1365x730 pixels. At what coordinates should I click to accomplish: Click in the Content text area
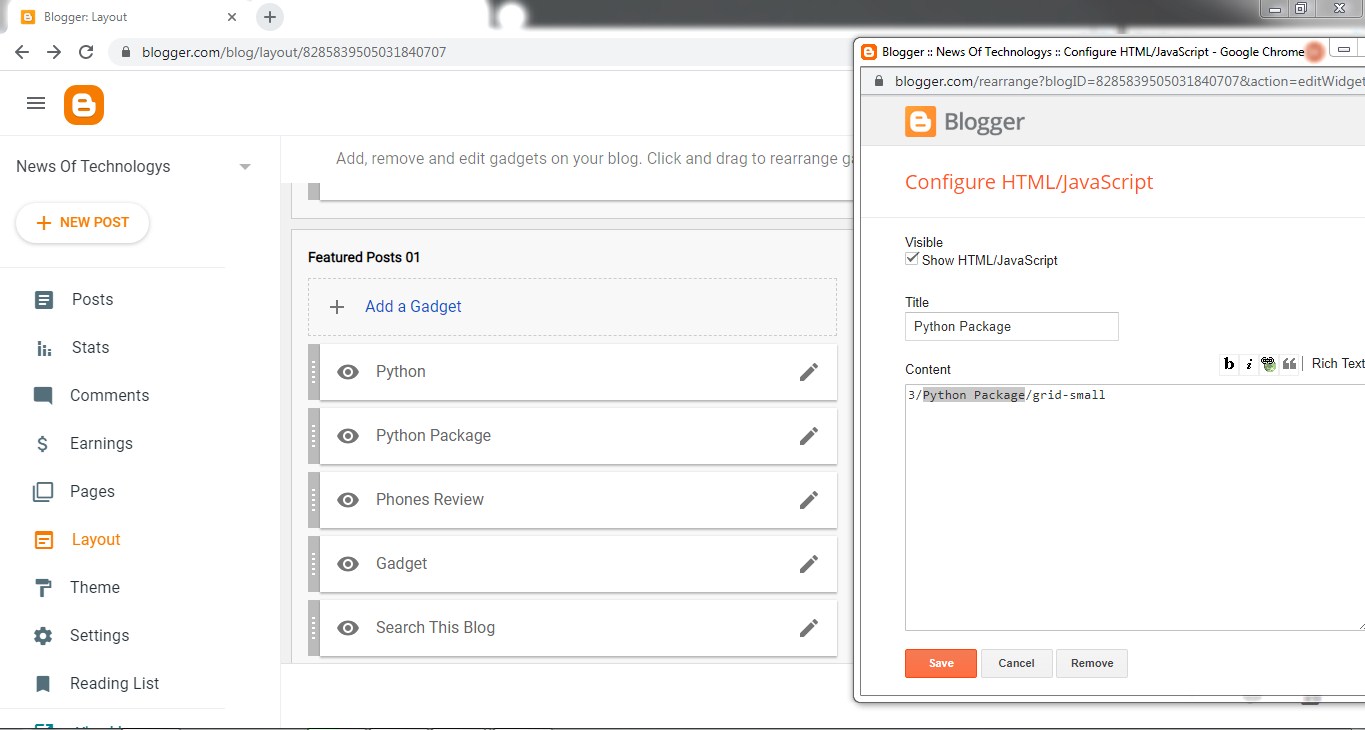[1135, 508]
